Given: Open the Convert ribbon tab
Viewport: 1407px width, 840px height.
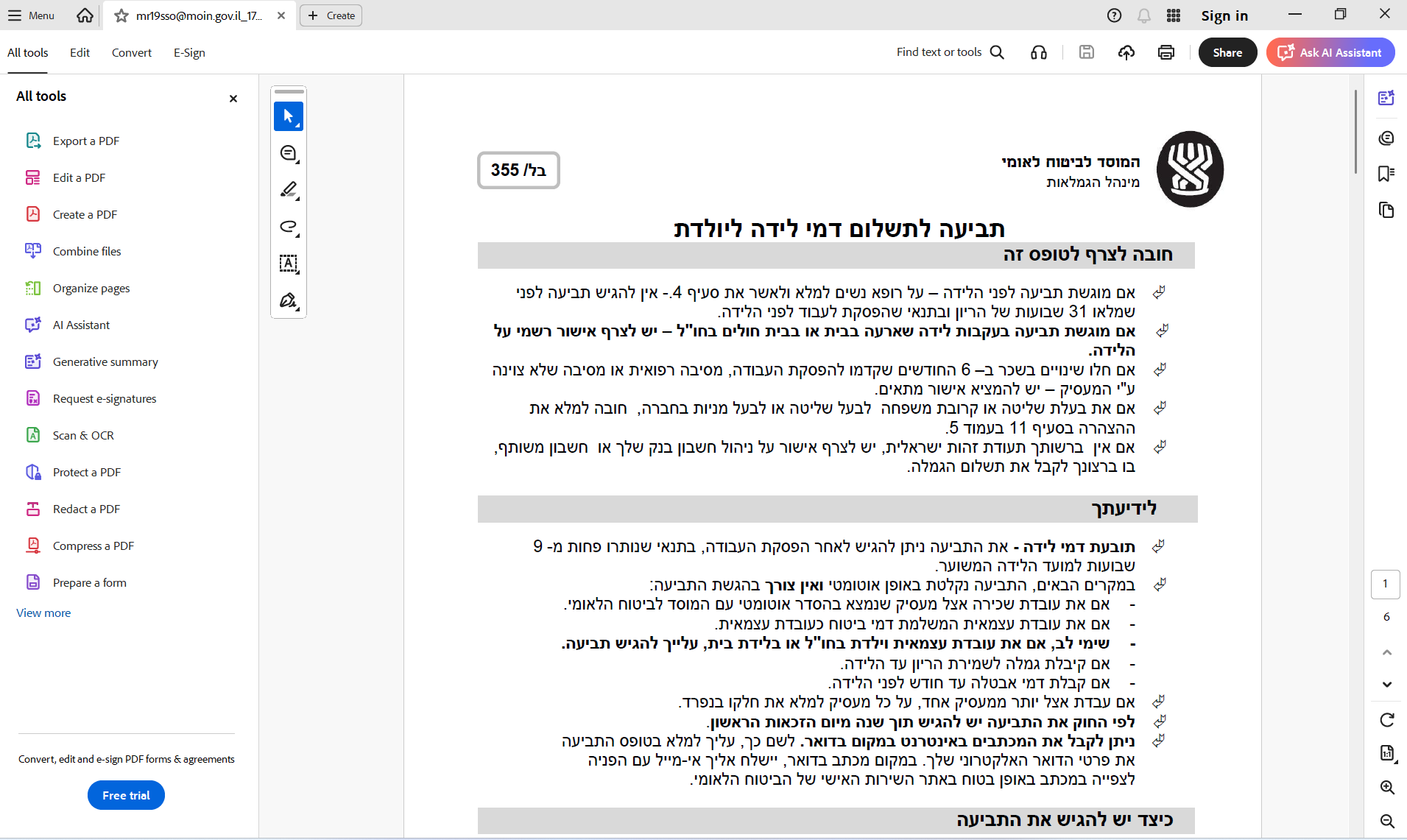Looking at the screenshot, I should click(x=132, y=52).
